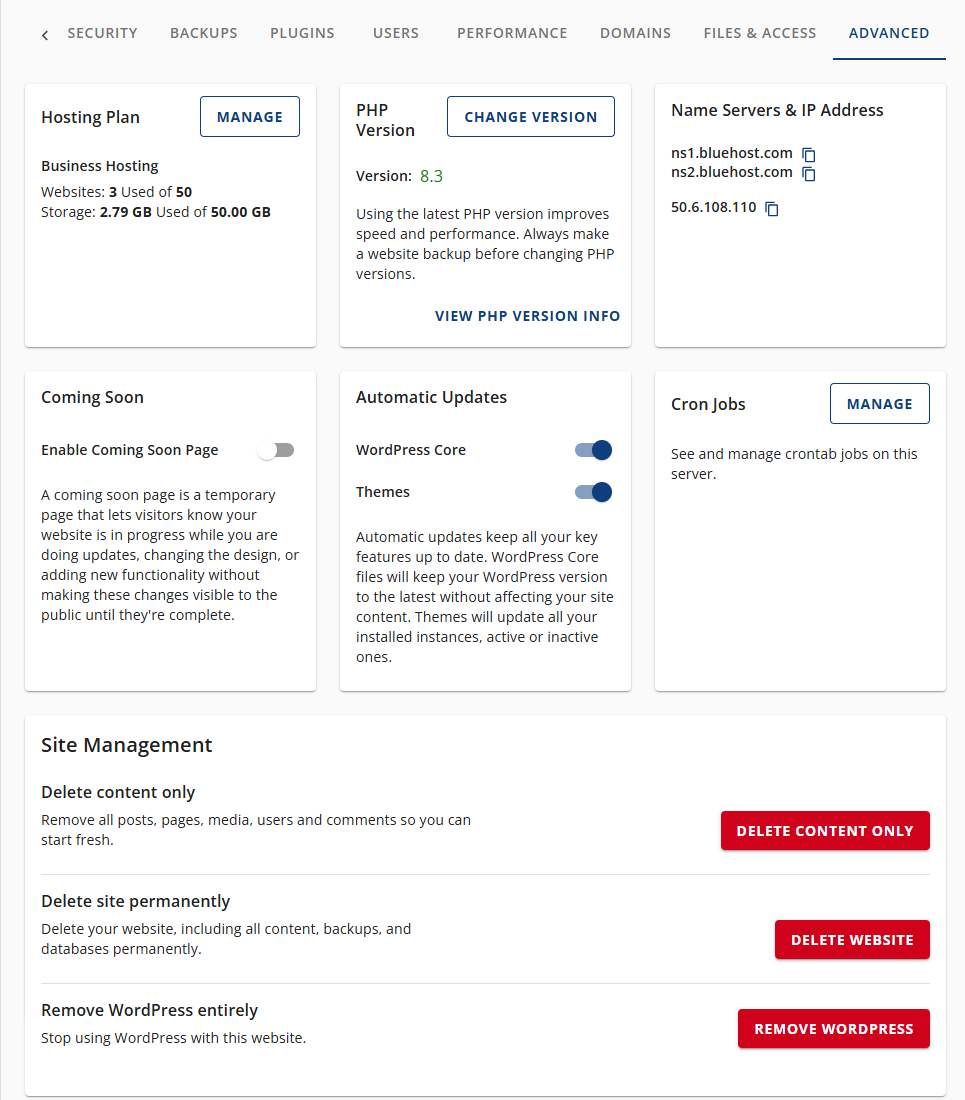Change the PHP version
Viewport: 965px width, 1100px height.
530,116
